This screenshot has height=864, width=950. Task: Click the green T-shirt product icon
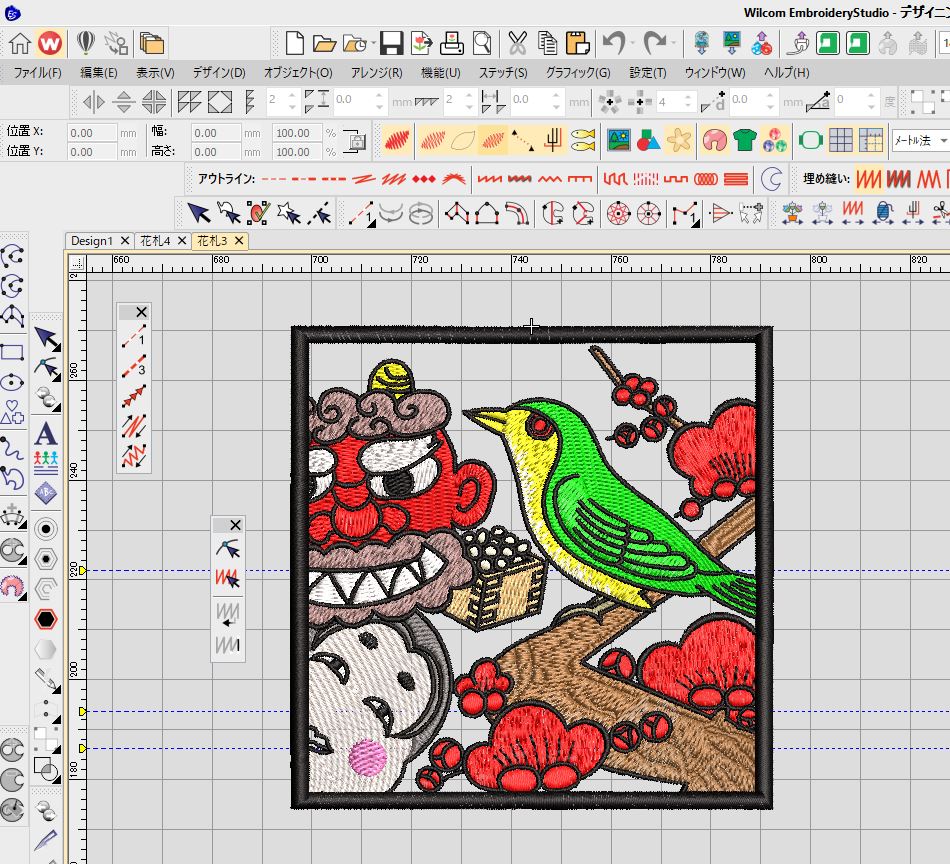click(745, 141)
